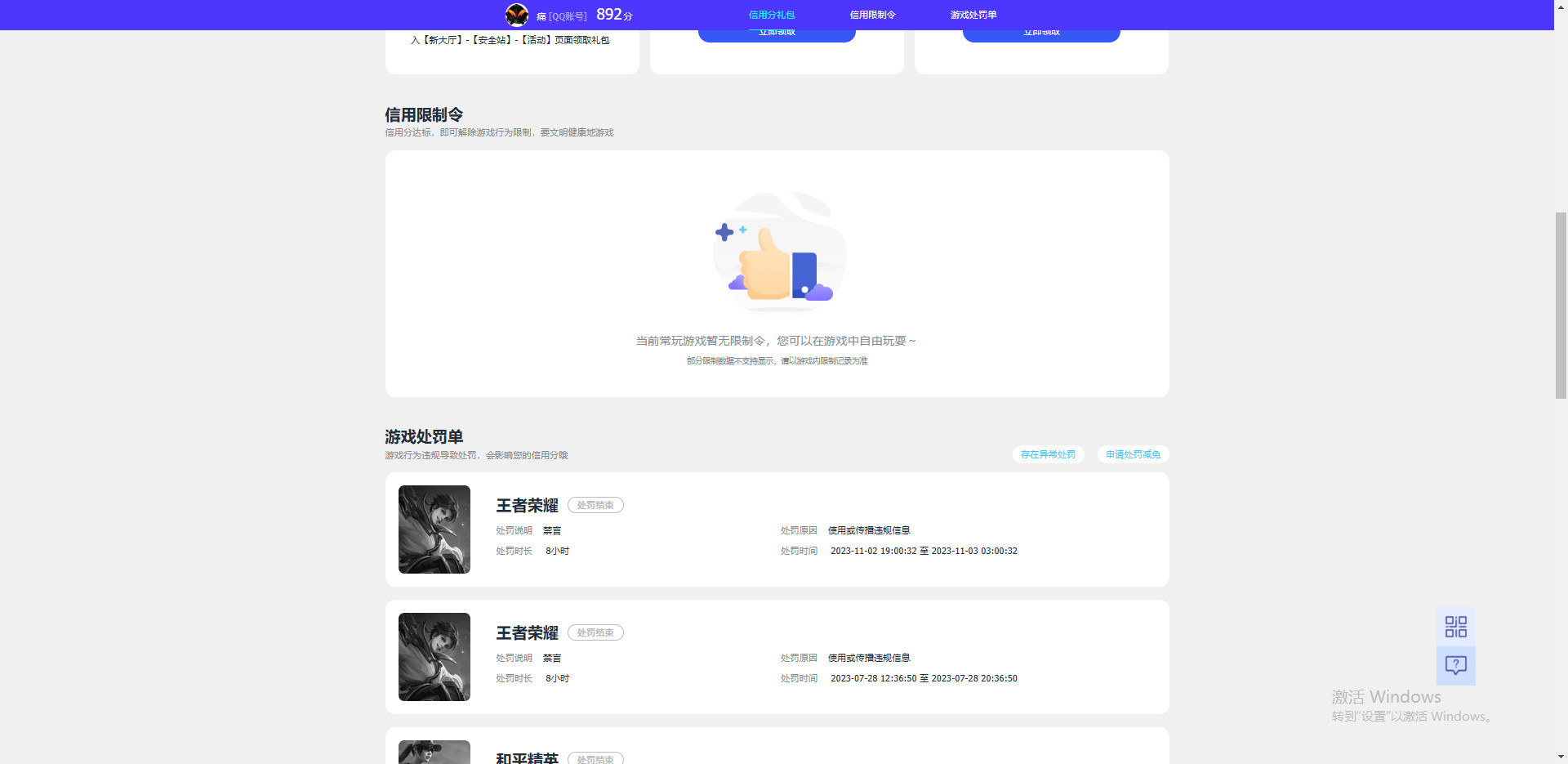Viewport: 1568px width, 764px height.
Task: Switch to the 信用限制令 tab
Action: coord(872,15)
